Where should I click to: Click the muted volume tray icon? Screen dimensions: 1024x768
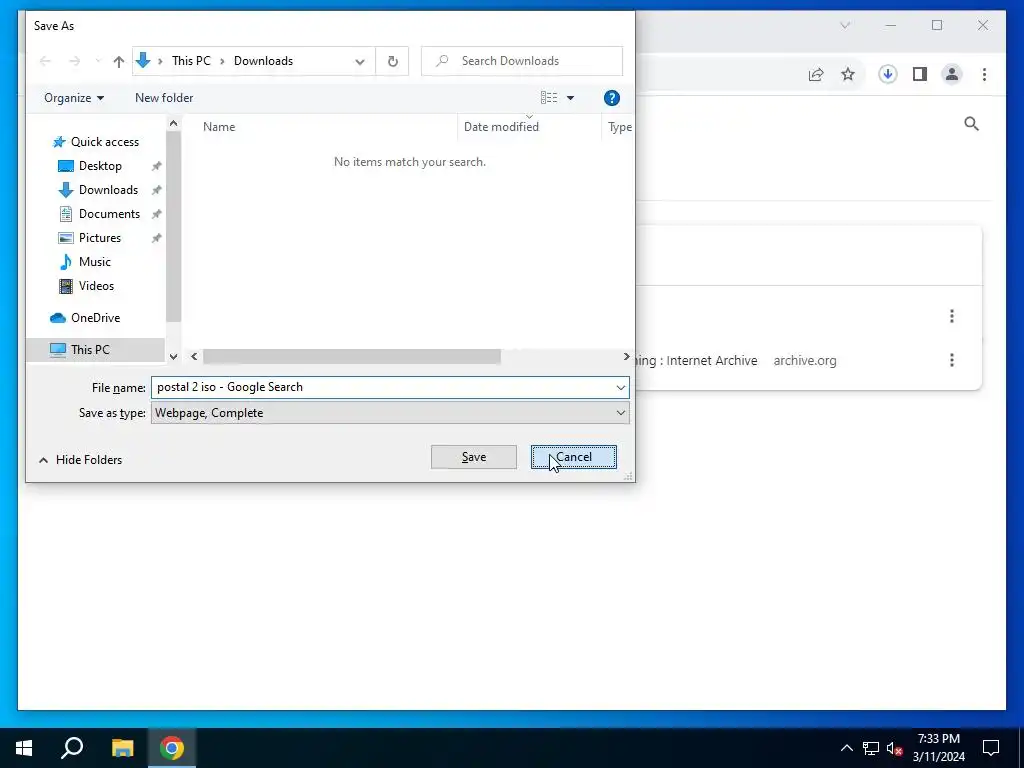[x=895, y=748]
